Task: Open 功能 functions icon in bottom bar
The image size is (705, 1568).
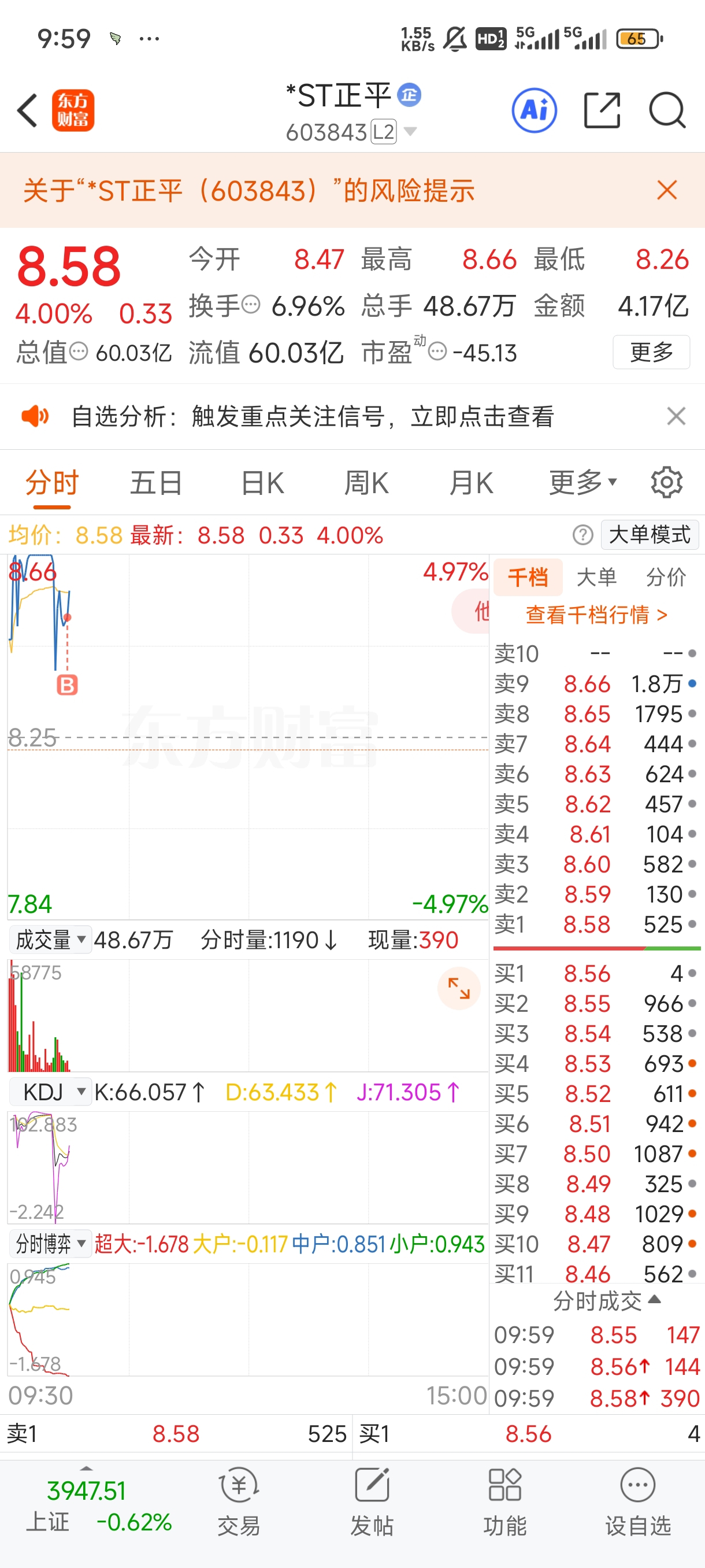Action: pyautogui.click(x=505, y=1501)
